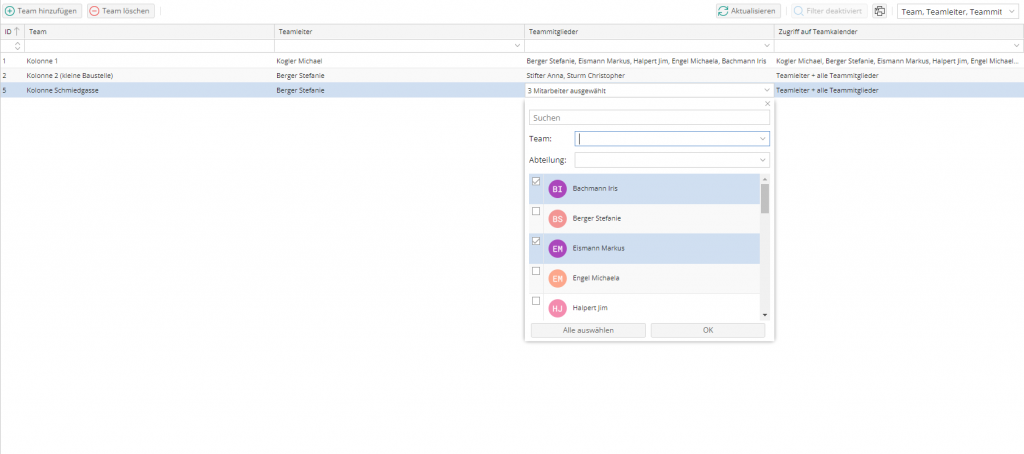
Task: Uncheck the Bachmann Iris checkbox
Action: tap(536, 182)
